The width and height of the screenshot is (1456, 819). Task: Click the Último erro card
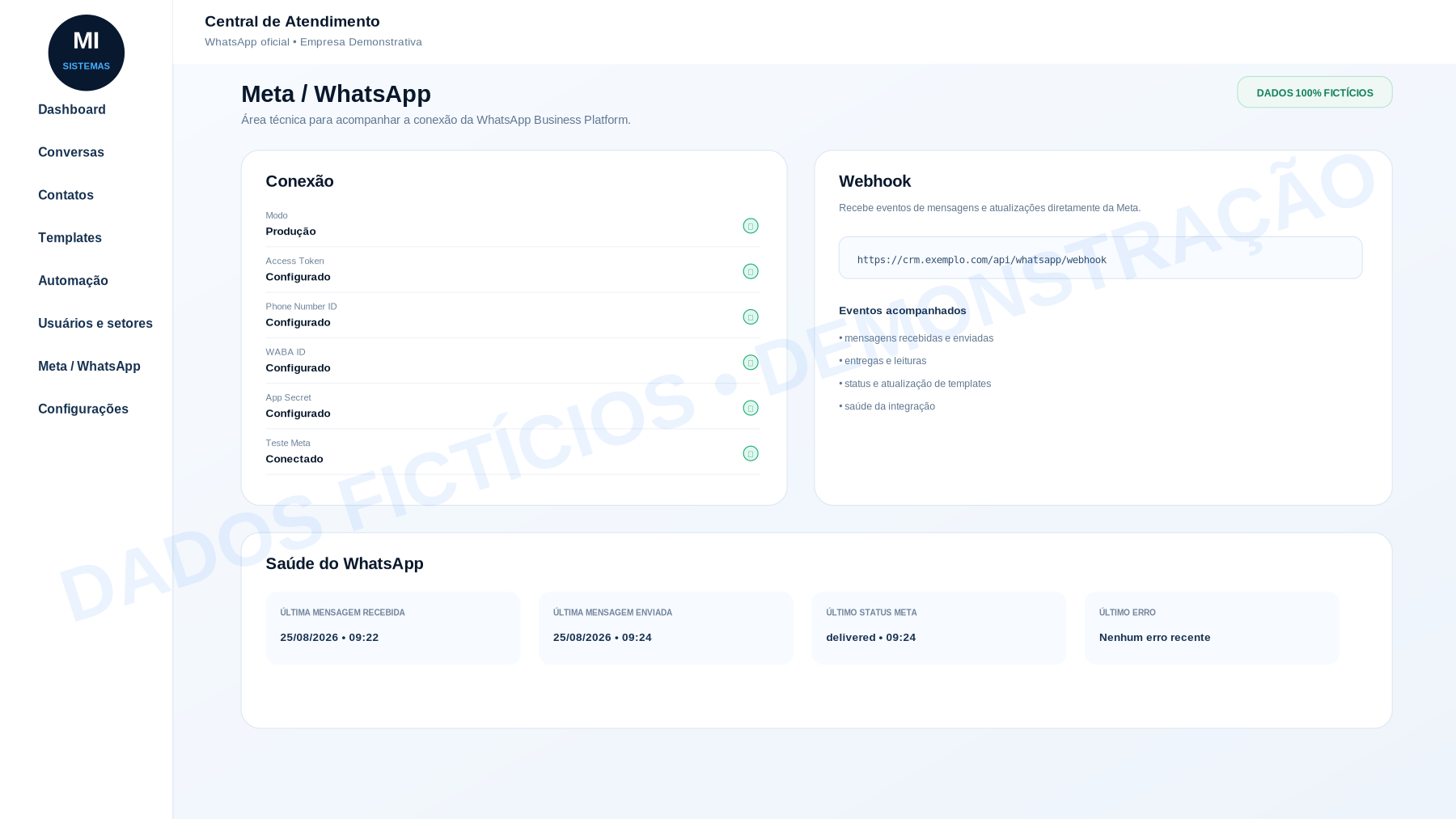click(1212, 628)
